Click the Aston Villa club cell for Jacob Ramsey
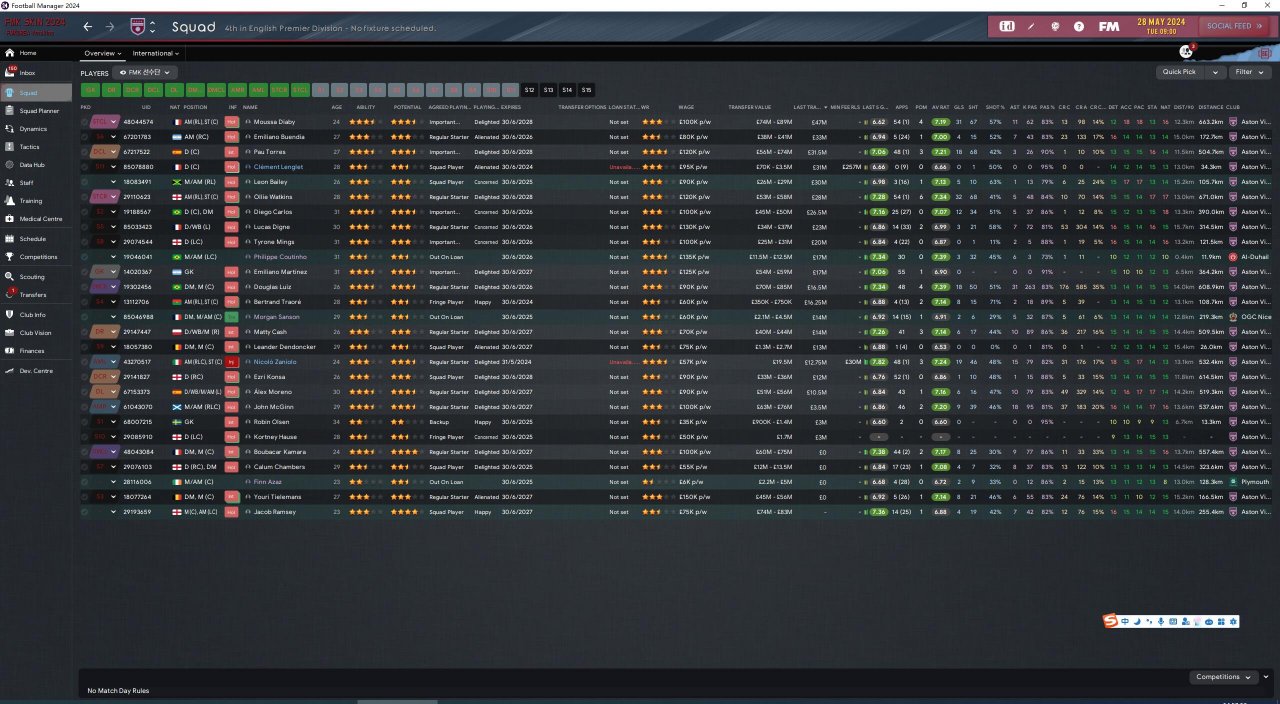Screen dimensions: 1280x704 1248,512
